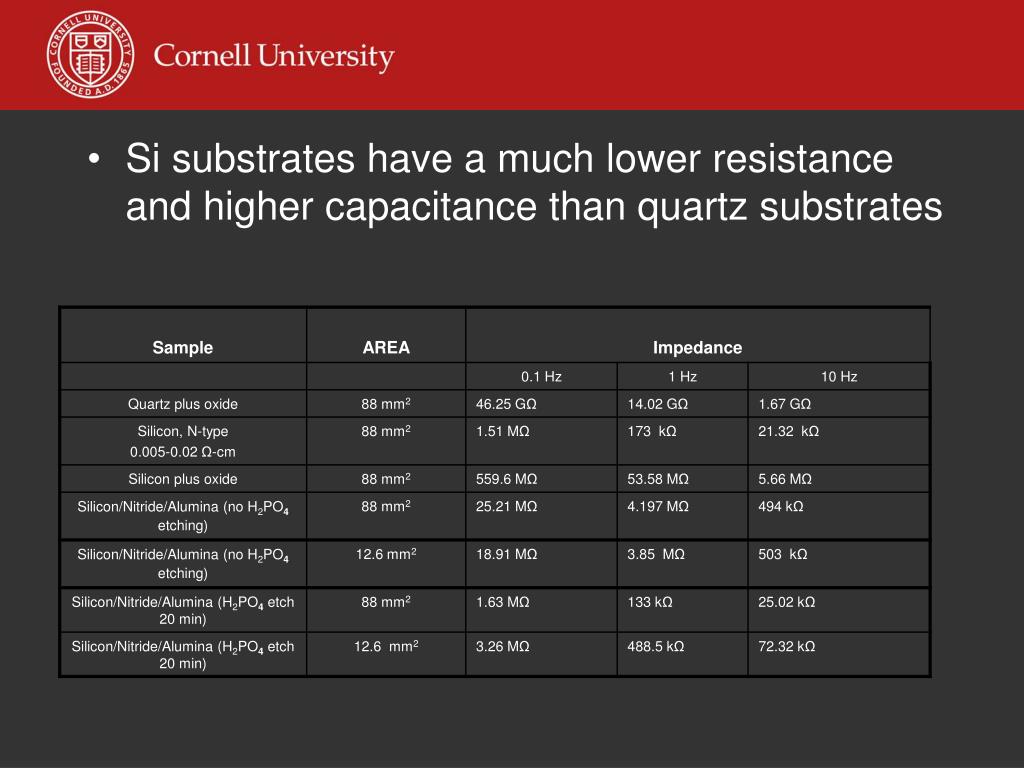Select the 20 min etch sample label in 1.63 MΩ row

183,610
